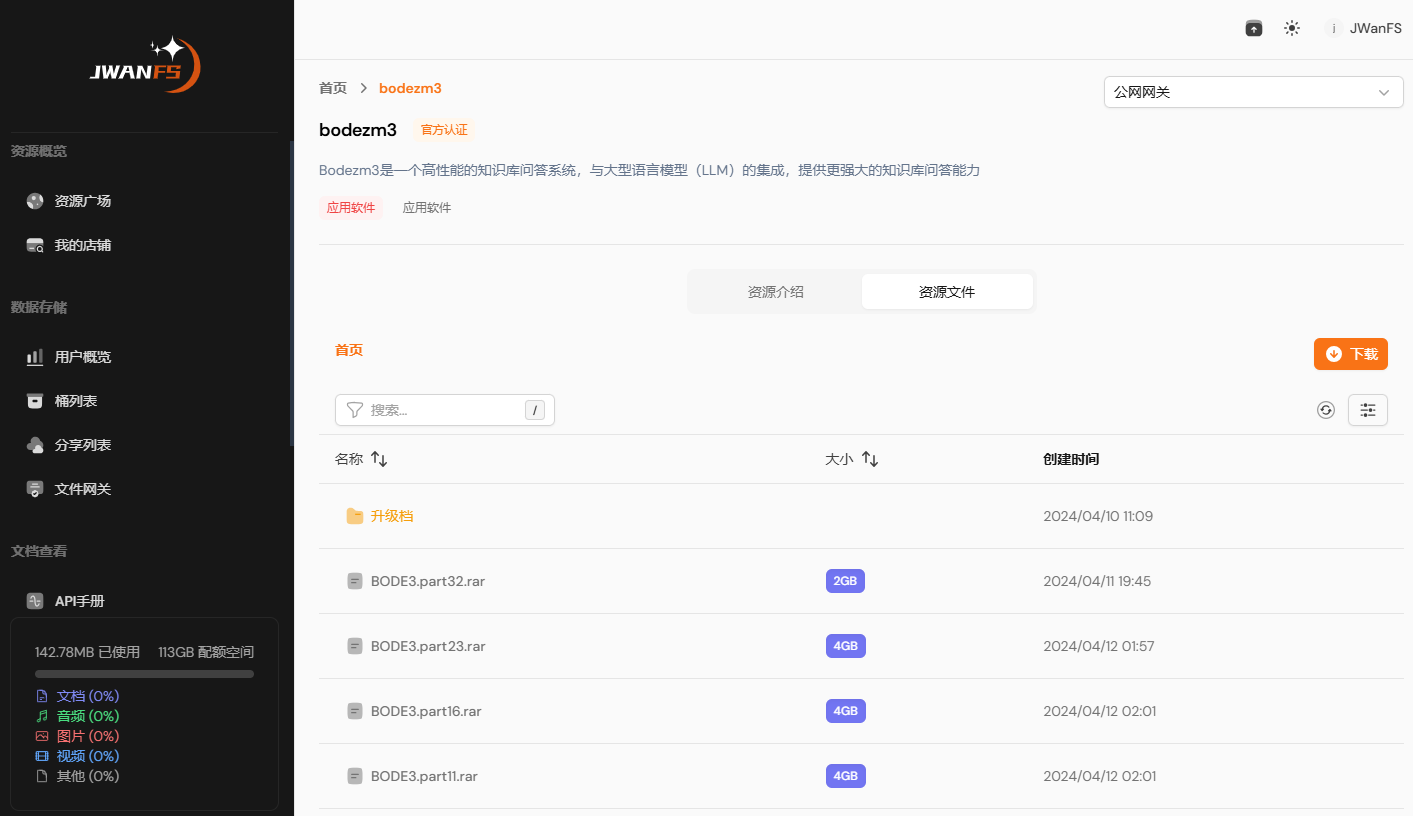Open 资源广场 in the sidebar
Viewport: 1413px width, 816px height.
pos(83,201)
